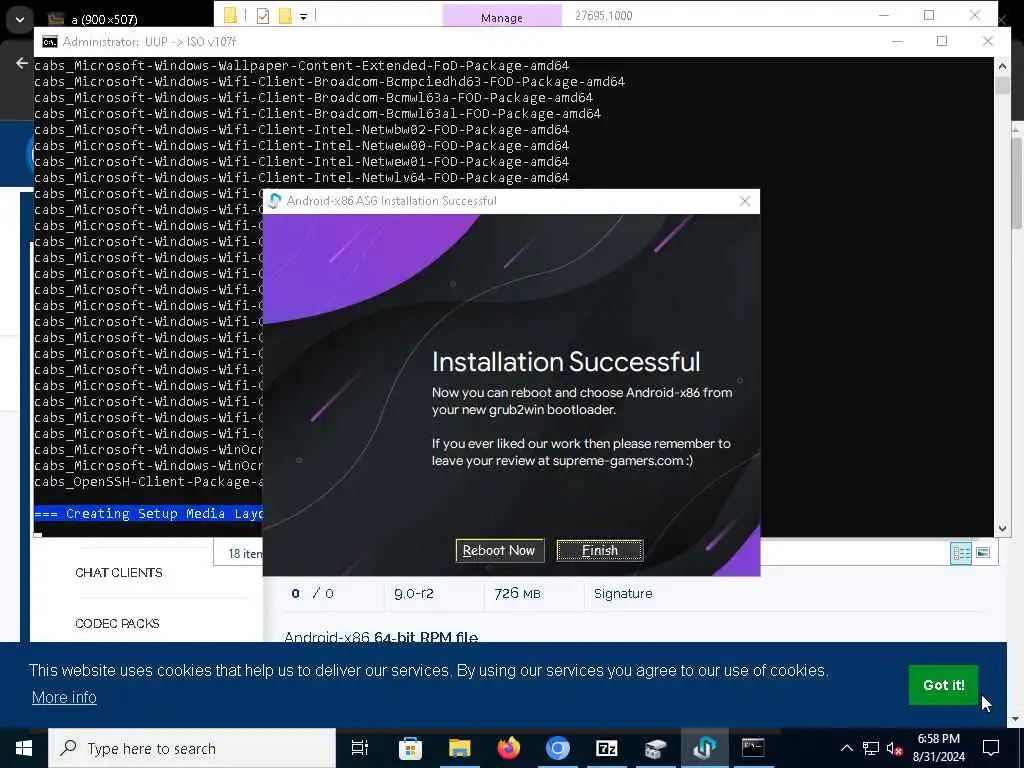The image size is (1024, 768).
Task: Click the back arrow in the background window
Action: [22, 63]
